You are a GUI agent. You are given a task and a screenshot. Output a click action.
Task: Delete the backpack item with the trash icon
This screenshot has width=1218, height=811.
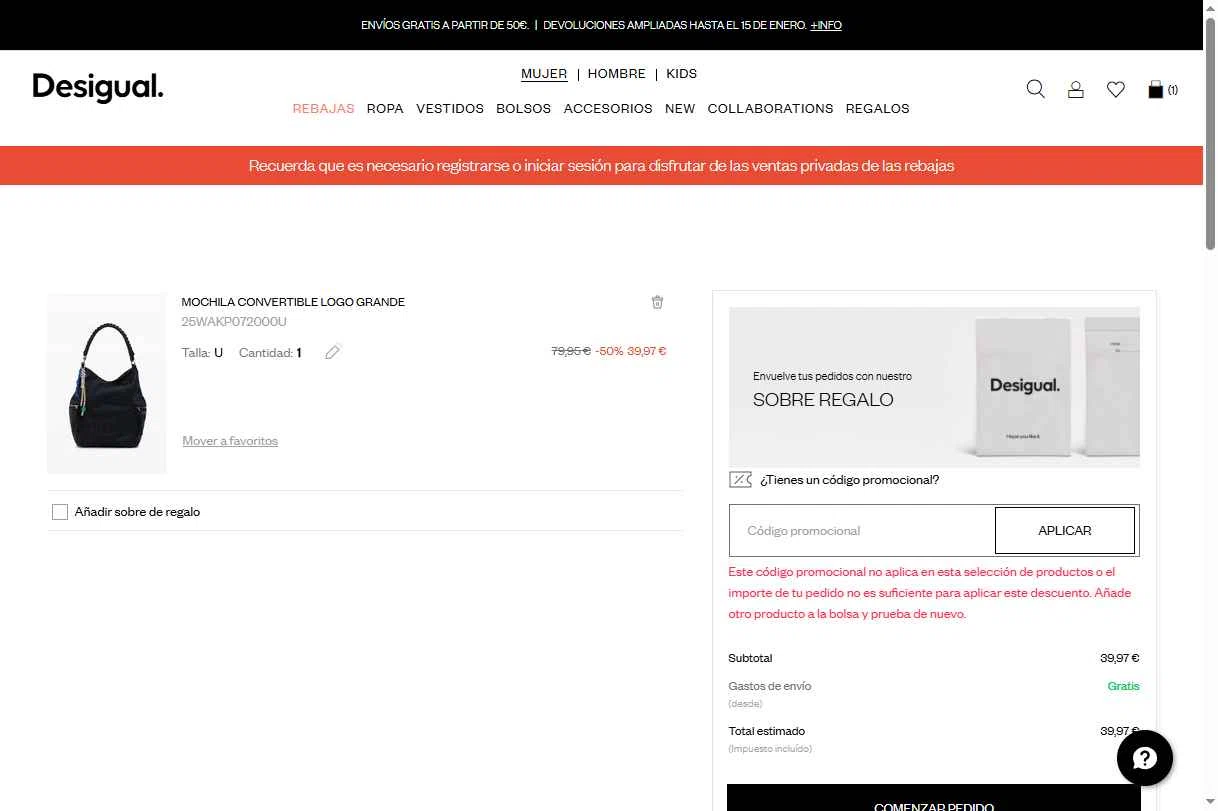click(657, 302)
